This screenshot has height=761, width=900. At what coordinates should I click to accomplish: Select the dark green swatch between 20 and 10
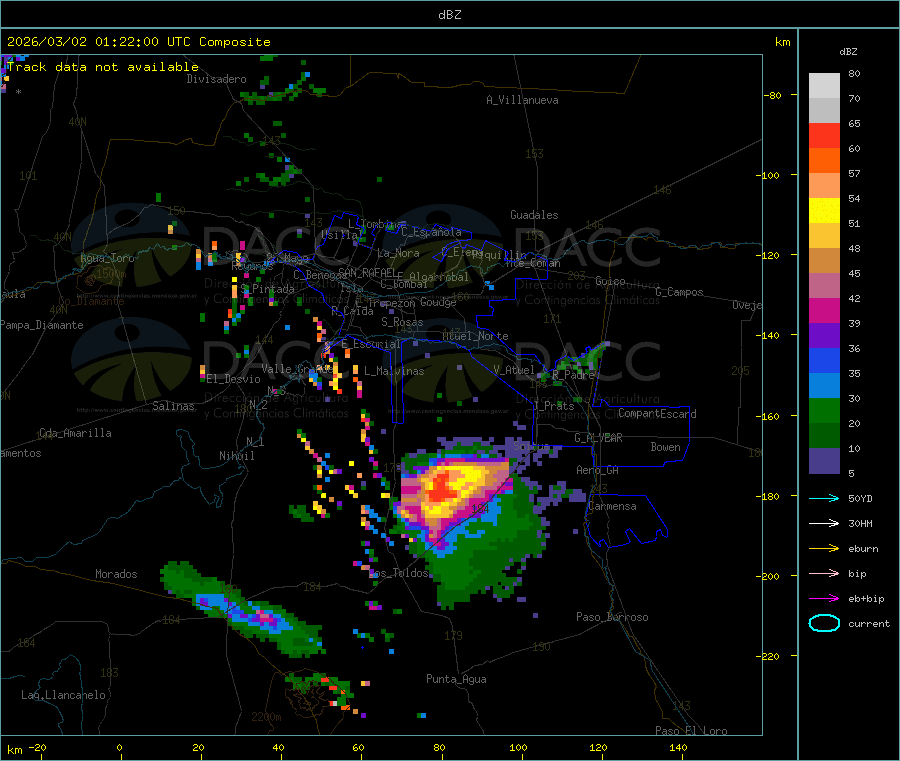[824, 436]
